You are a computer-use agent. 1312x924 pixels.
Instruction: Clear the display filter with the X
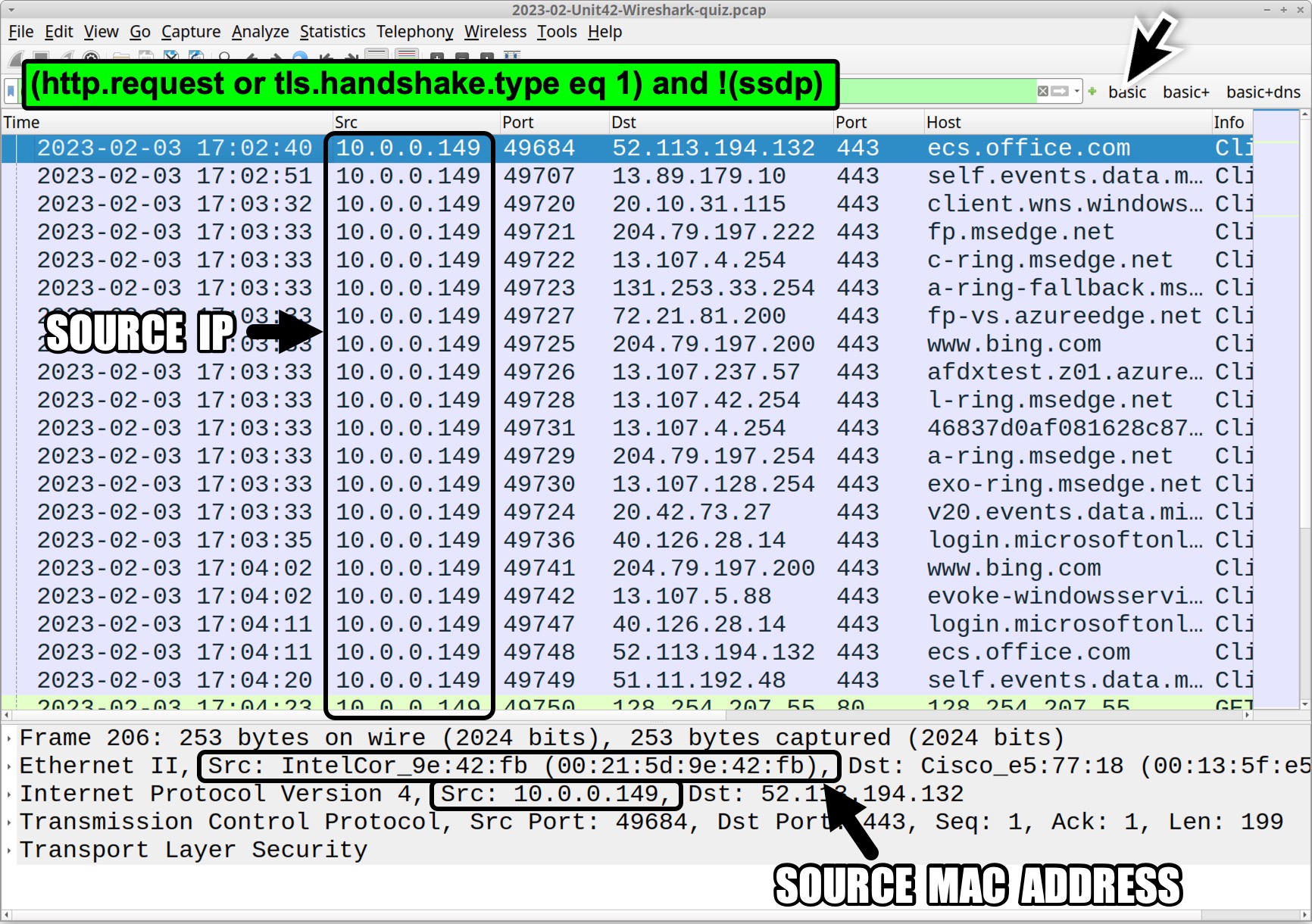(x=1044, y=92)
